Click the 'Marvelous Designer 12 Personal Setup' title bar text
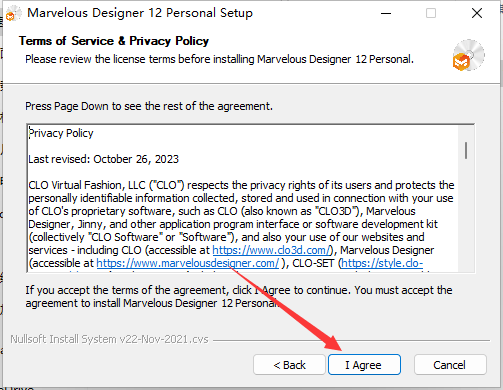 coord(140,13)
